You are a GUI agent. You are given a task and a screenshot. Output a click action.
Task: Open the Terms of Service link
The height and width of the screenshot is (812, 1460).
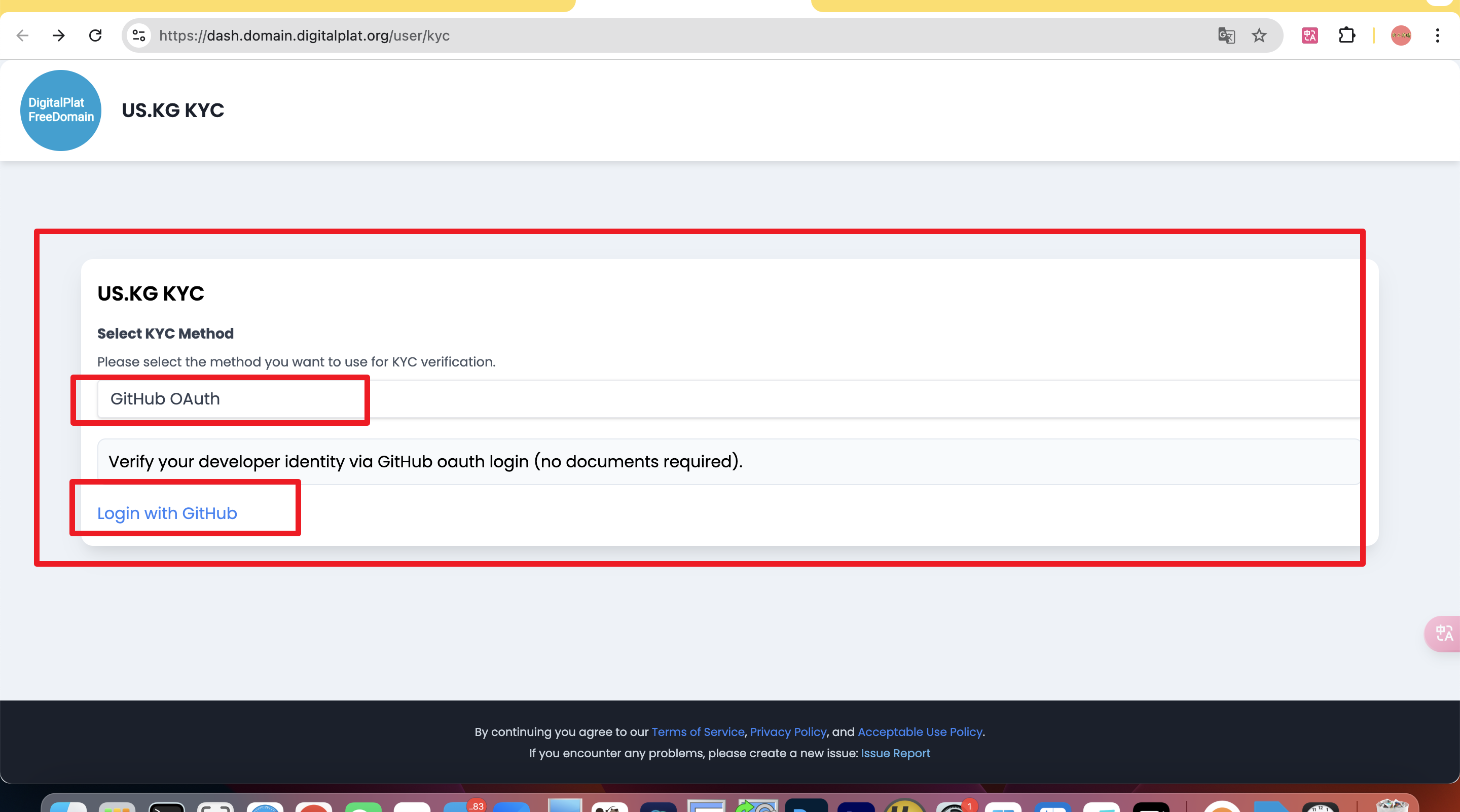(x=698, y=732)
